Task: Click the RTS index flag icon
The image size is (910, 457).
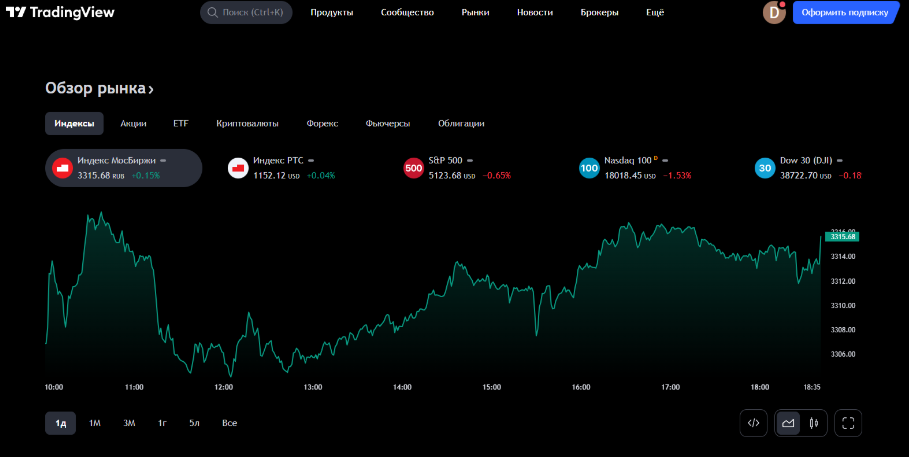Action: (238, 168)
